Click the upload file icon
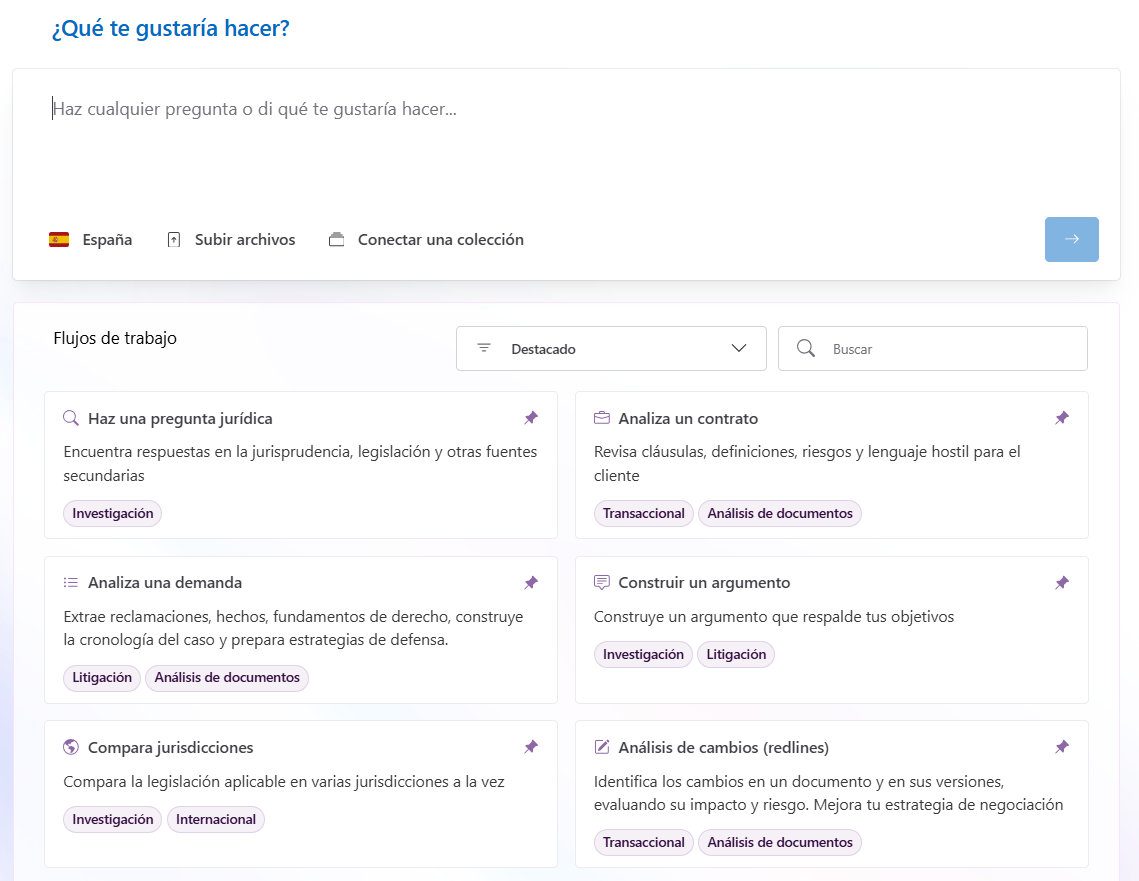Viewport: 1139px width, 881px height. click(x=174, y=240)
